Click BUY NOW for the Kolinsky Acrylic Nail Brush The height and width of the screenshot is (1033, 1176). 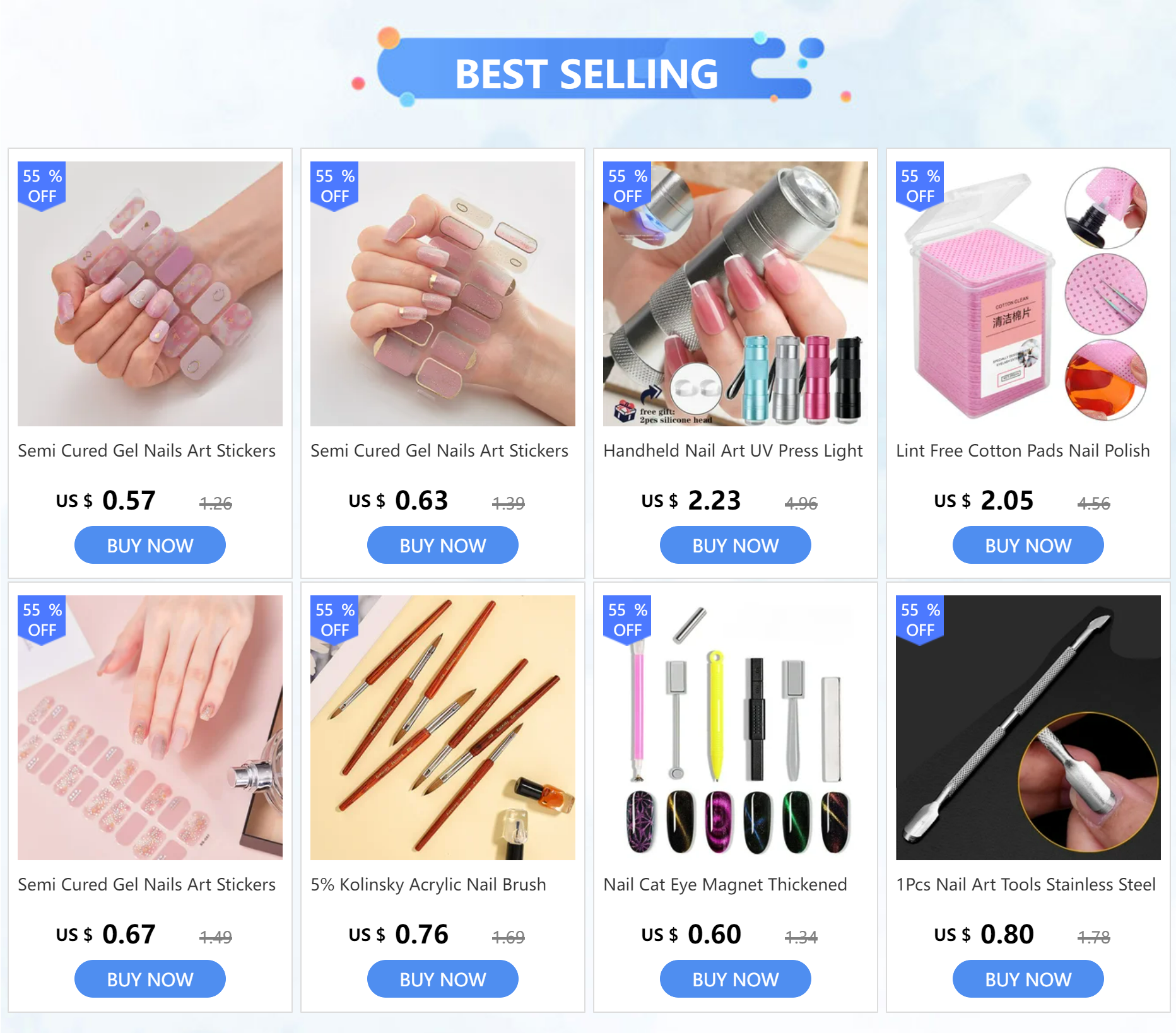click(x=443, y=979)
